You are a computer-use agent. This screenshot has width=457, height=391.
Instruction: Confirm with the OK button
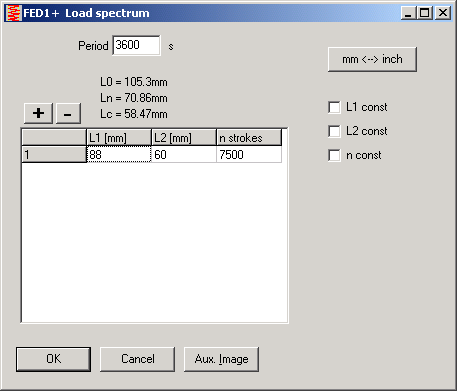[x=53, y=359]
